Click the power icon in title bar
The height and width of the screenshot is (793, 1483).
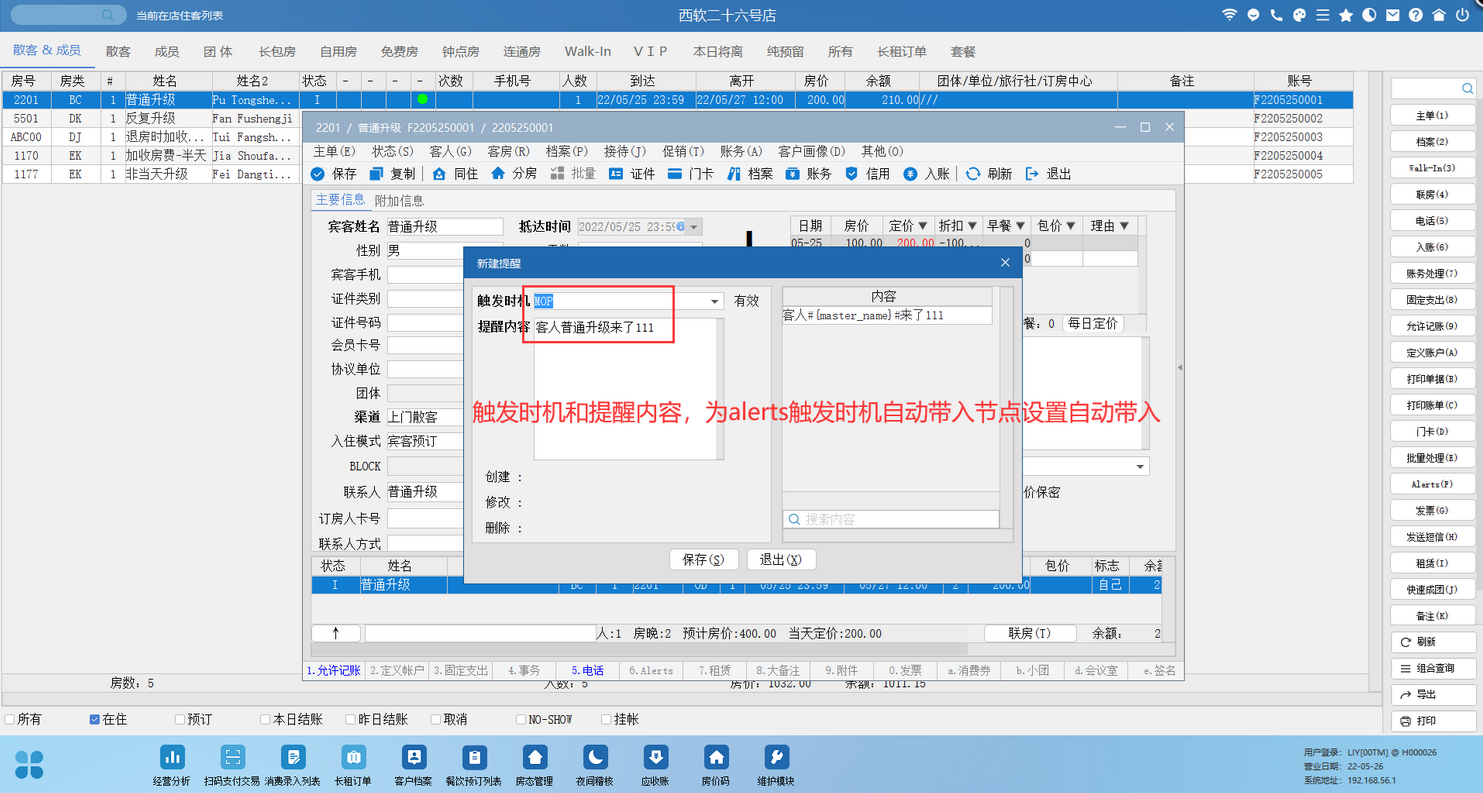(x=1462, y=15)
